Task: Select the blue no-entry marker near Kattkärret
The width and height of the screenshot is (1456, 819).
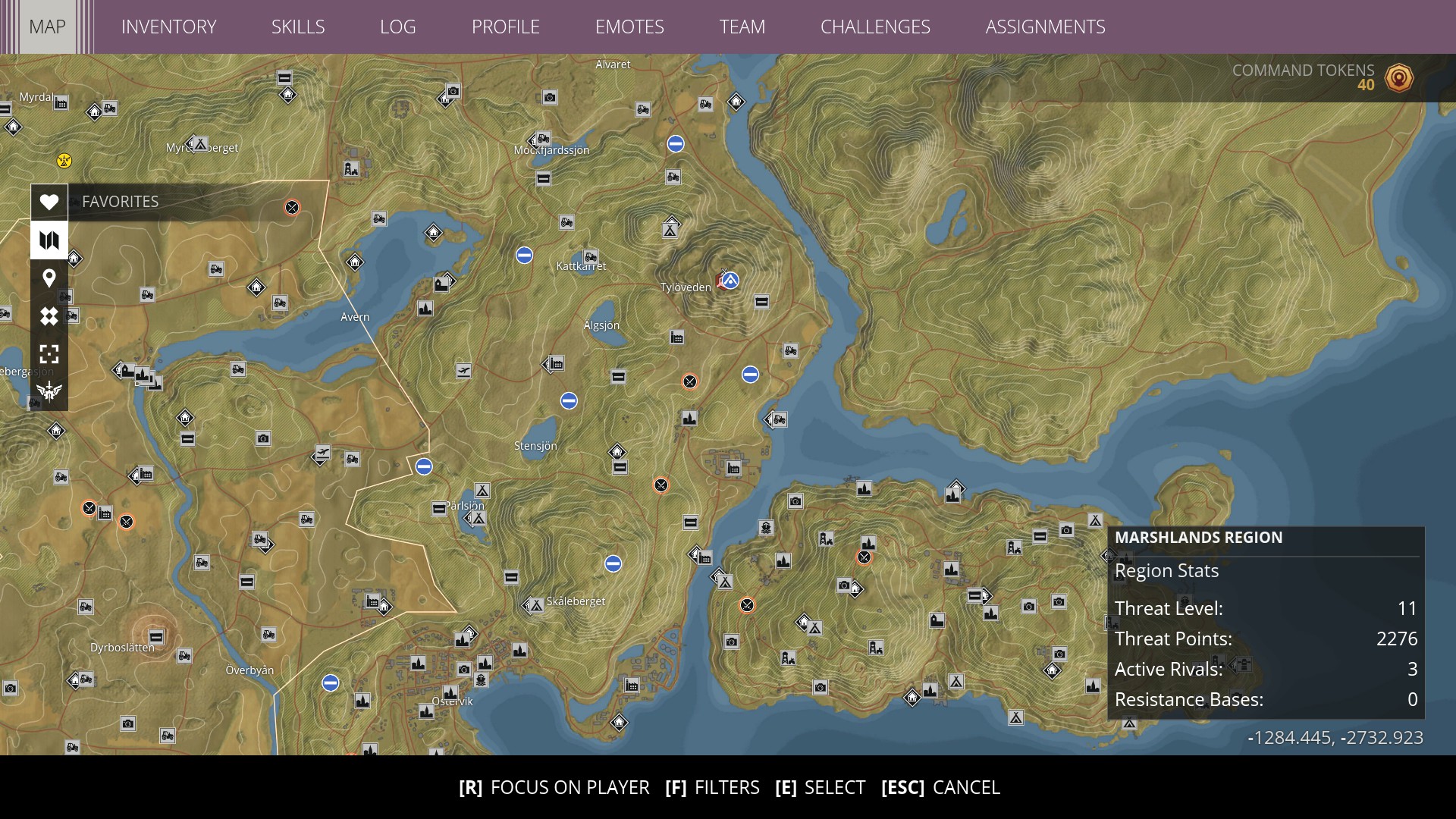Action: 524,256
